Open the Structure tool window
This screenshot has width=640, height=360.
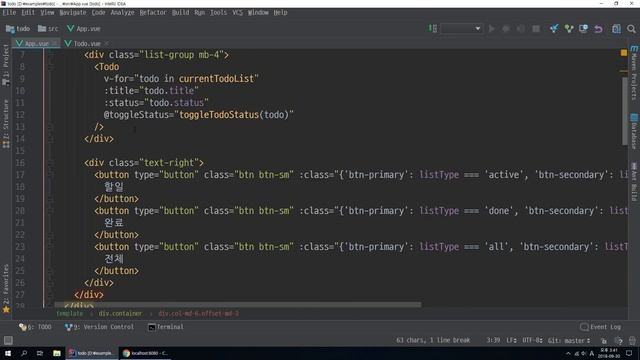[6, 123]
